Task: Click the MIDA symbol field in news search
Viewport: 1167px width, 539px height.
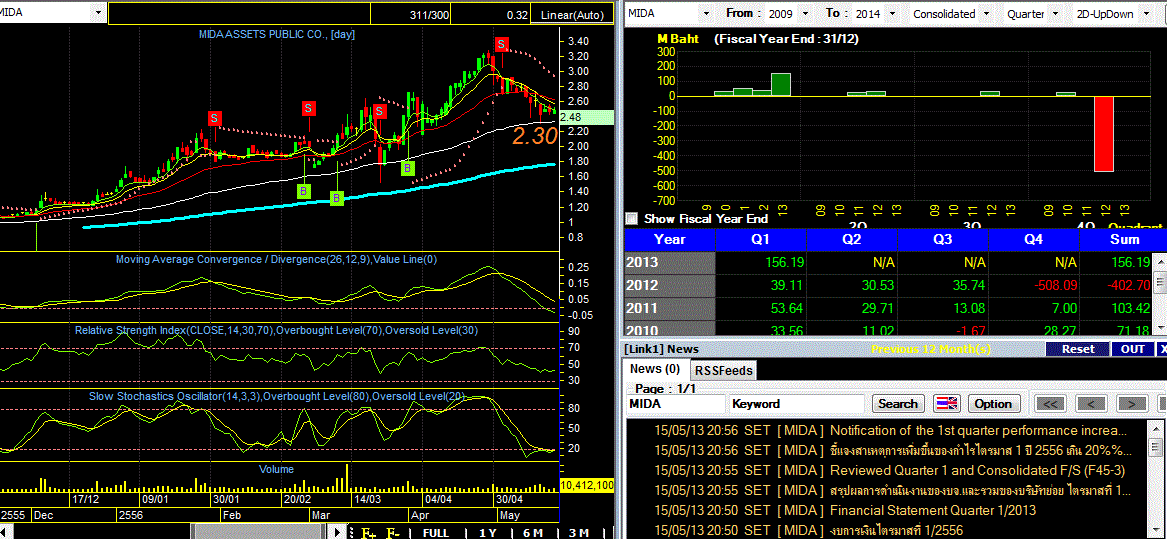Action: coord(675,404)
